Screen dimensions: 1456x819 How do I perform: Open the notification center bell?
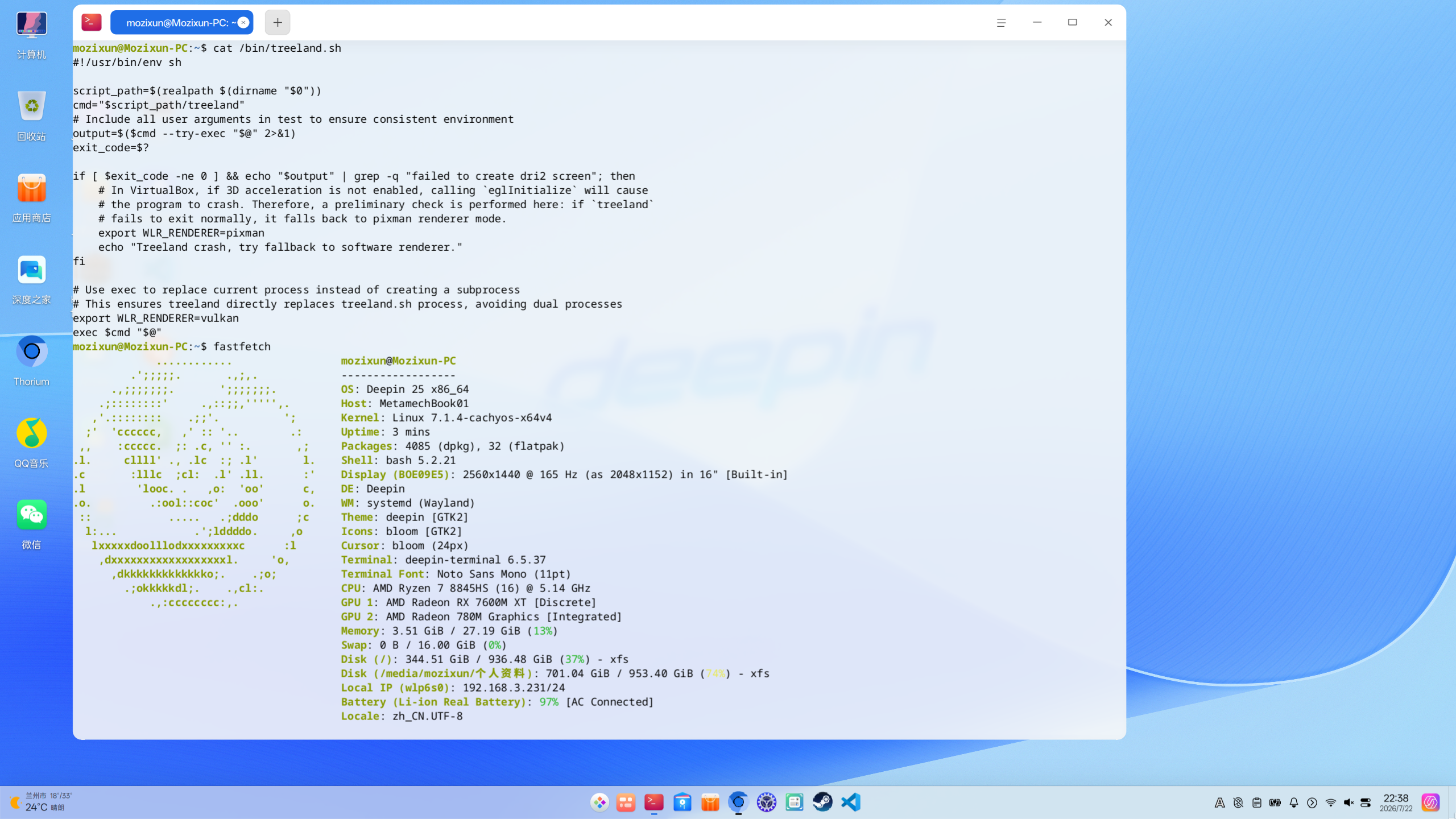point(1294,803)
